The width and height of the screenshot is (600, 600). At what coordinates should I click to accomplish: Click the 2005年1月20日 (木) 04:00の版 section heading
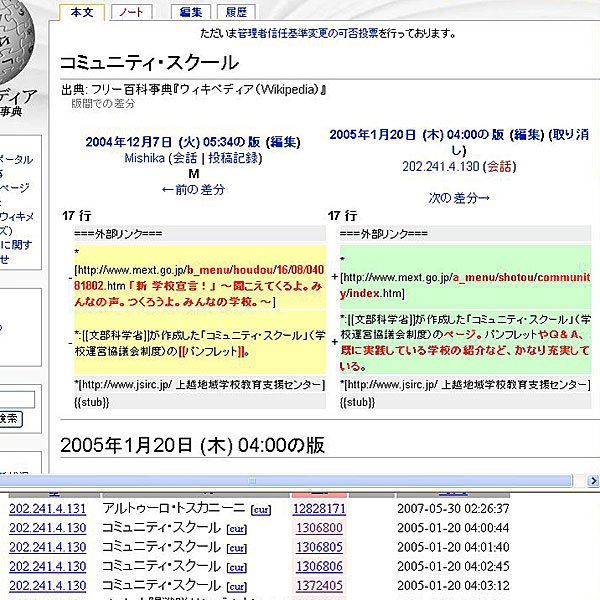point(192,445)
